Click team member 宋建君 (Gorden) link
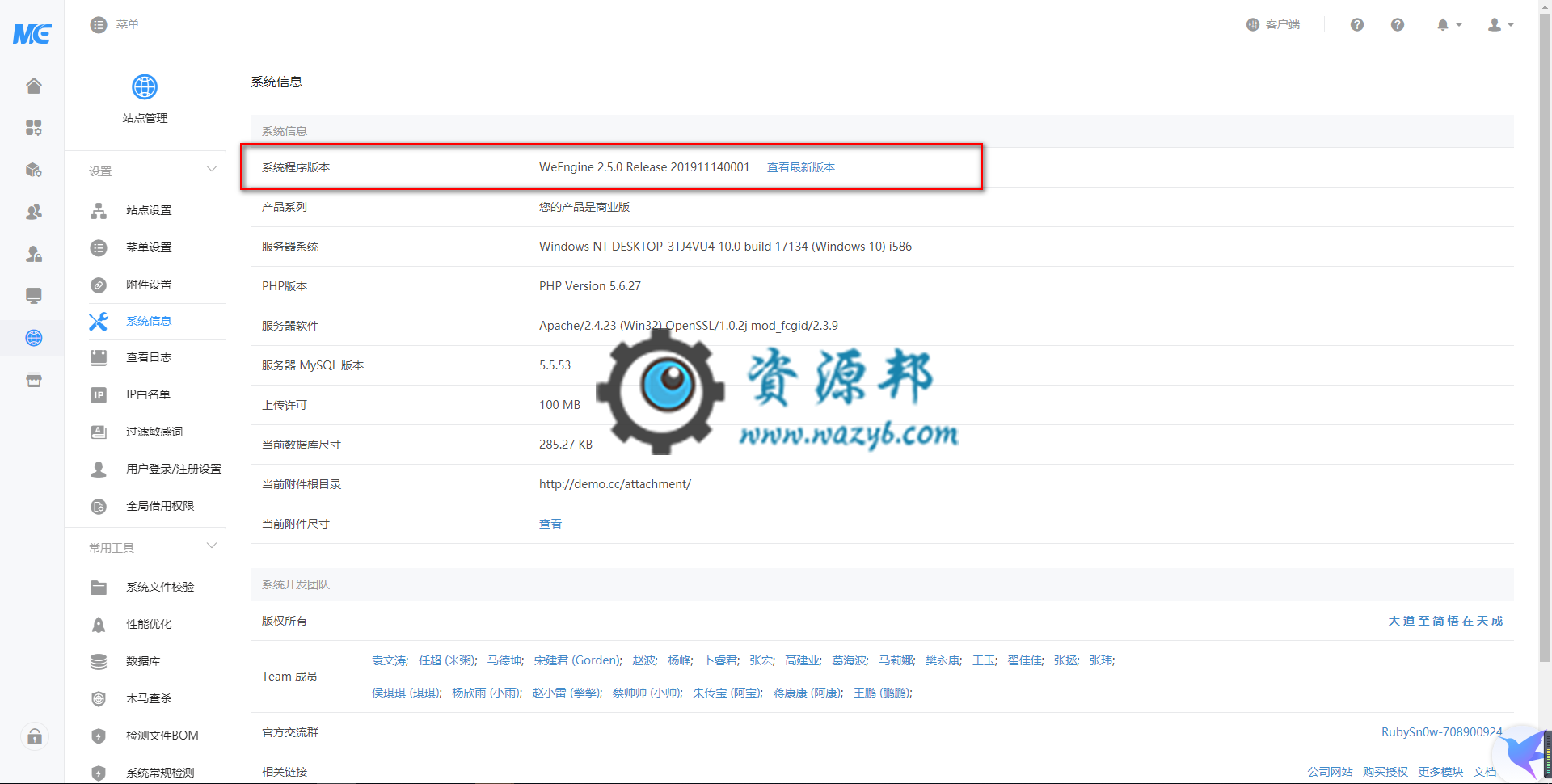This screenshot has width=1552, height=784. 577,660
